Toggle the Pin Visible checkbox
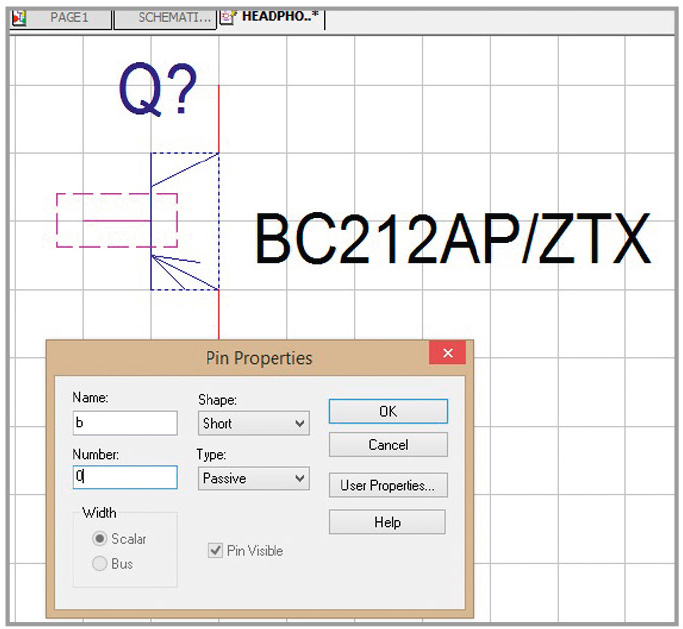683x629 pixels. point(215,551)
